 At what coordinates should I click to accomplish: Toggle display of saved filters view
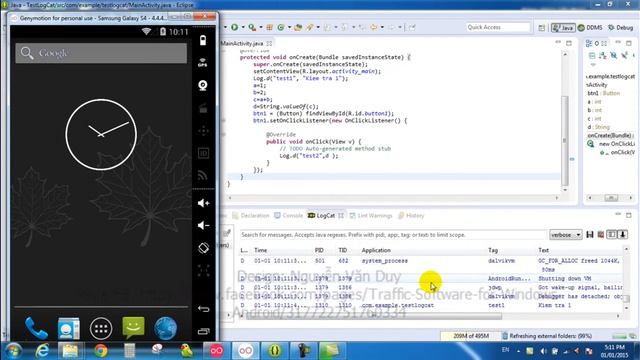pyautogui.click(x=611, y=235)
